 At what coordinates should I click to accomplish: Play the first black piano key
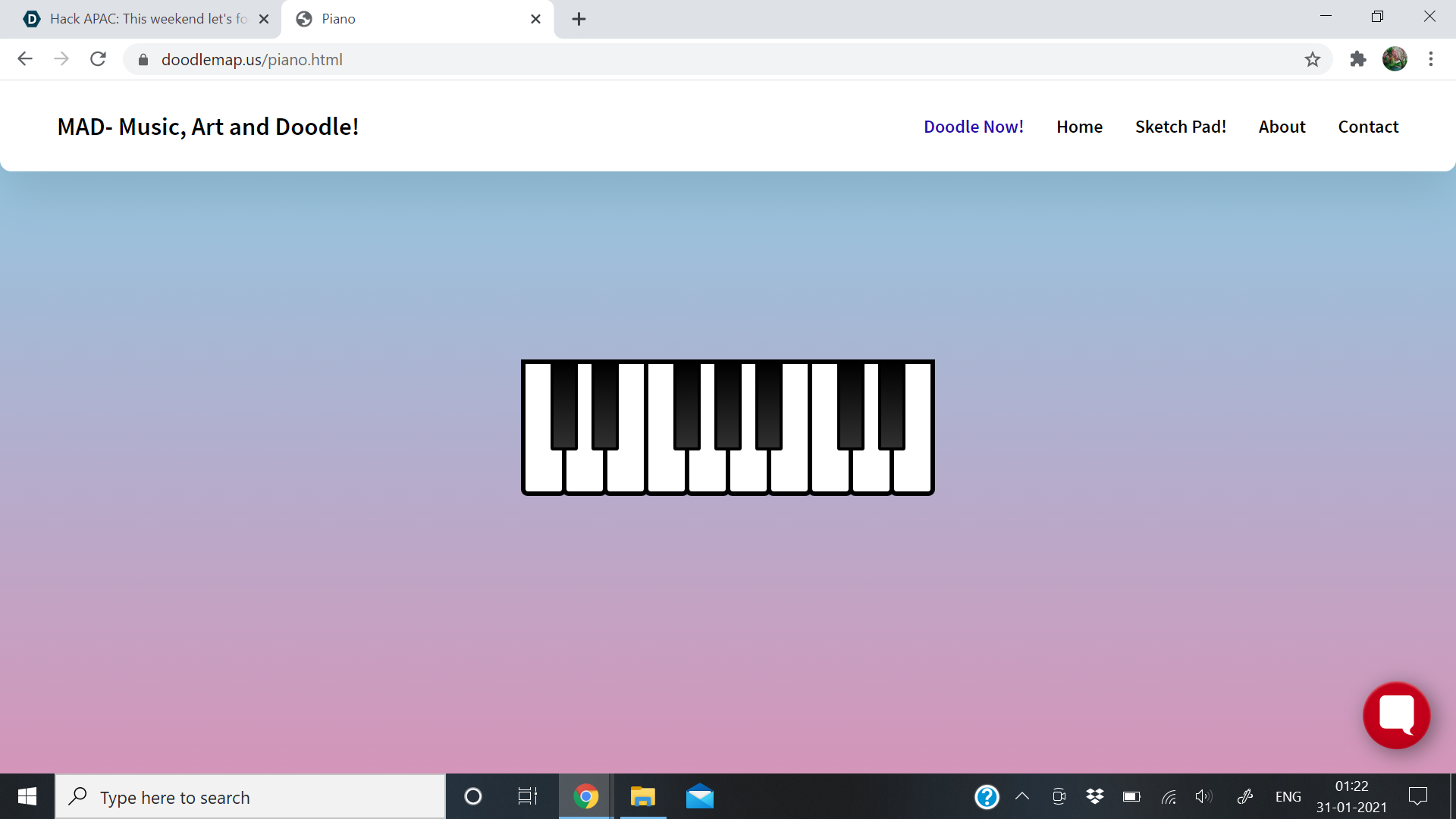(563, 406)
